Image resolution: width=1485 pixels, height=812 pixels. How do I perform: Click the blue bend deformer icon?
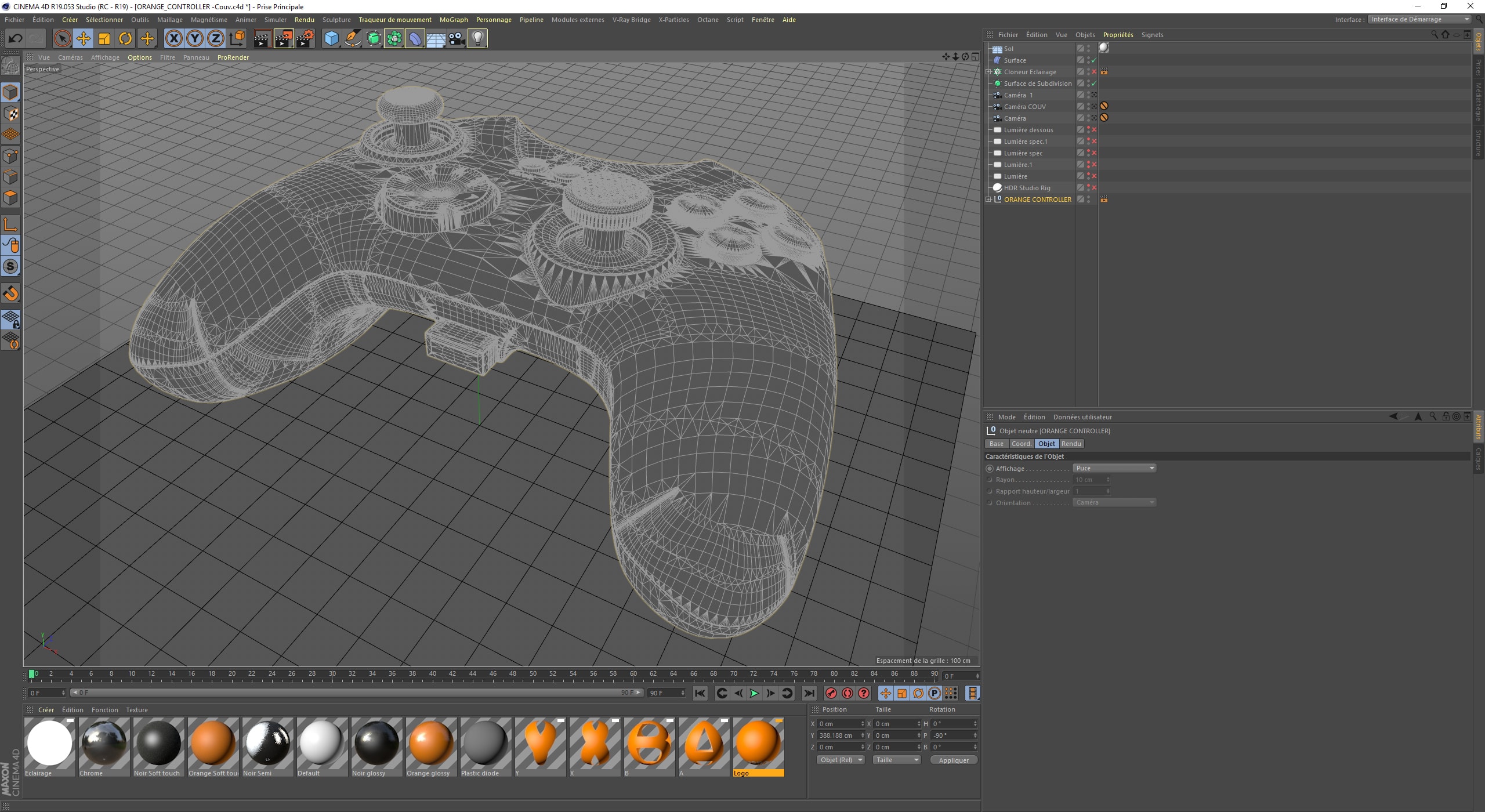pos(415,39)
